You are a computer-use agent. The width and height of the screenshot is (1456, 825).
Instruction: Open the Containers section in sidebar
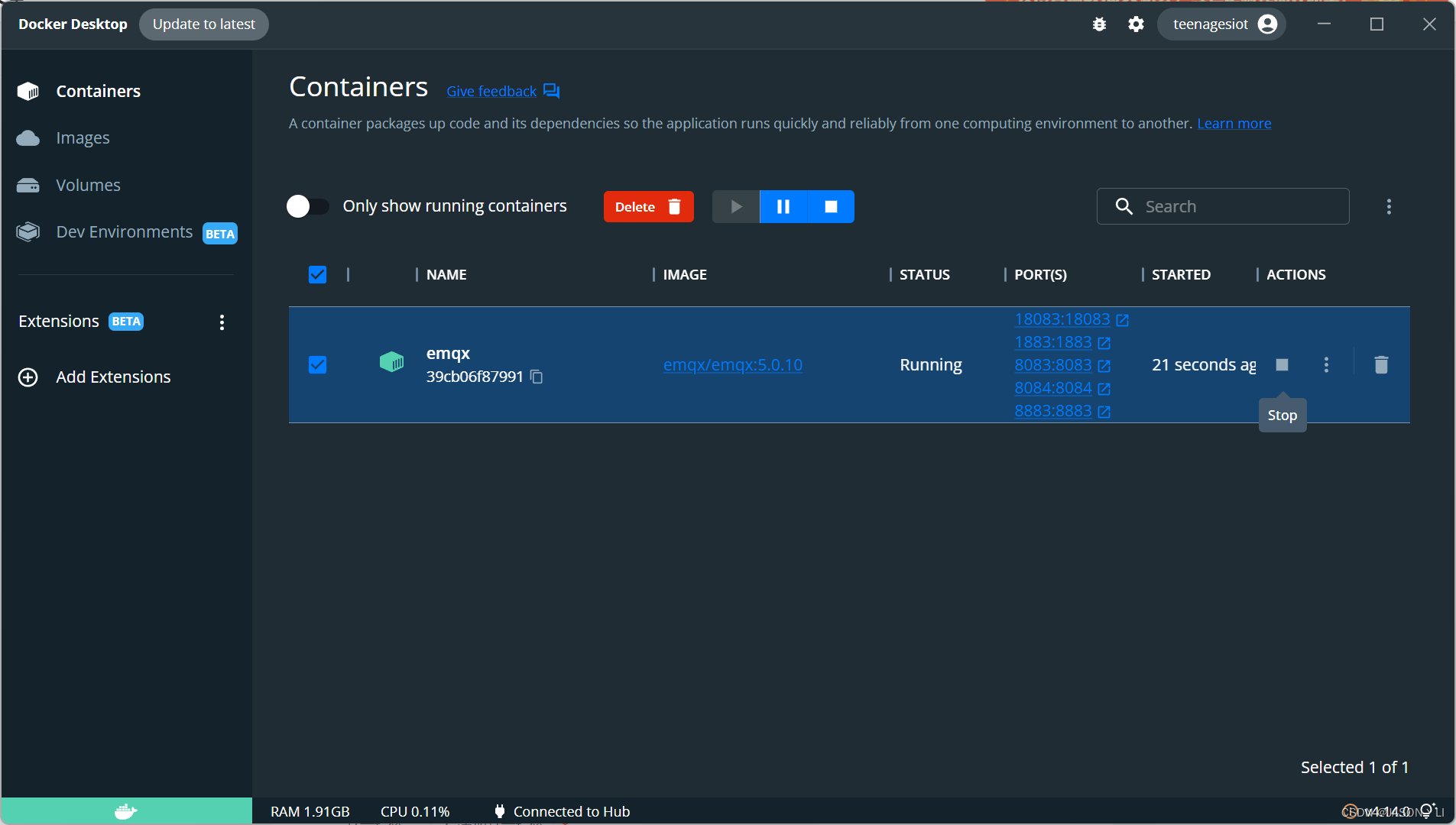click(98, 91)
